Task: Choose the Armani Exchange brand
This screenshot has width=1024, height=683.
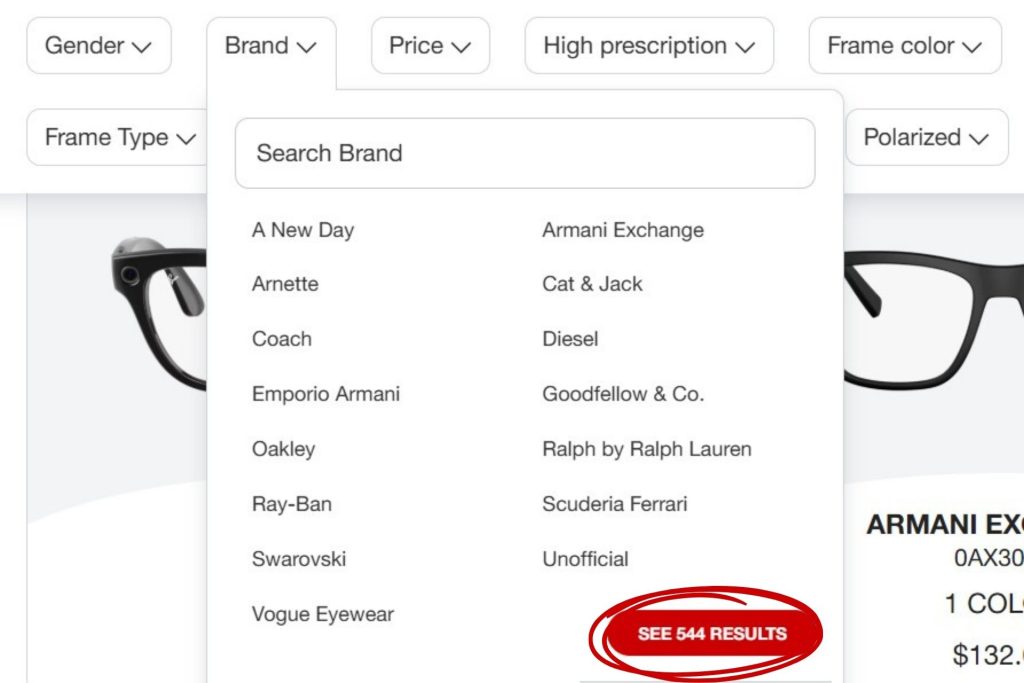Action: tap(621, 230)
